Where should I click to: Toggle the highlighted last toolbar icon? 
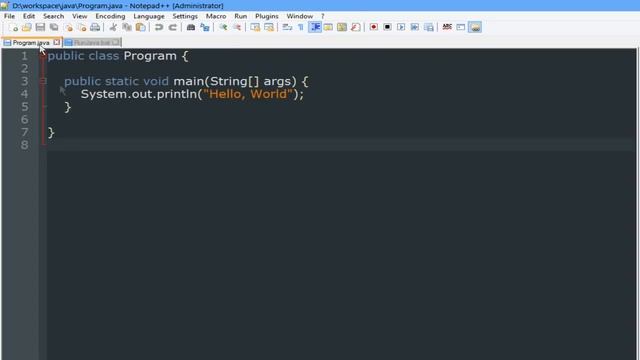point(475,27)
